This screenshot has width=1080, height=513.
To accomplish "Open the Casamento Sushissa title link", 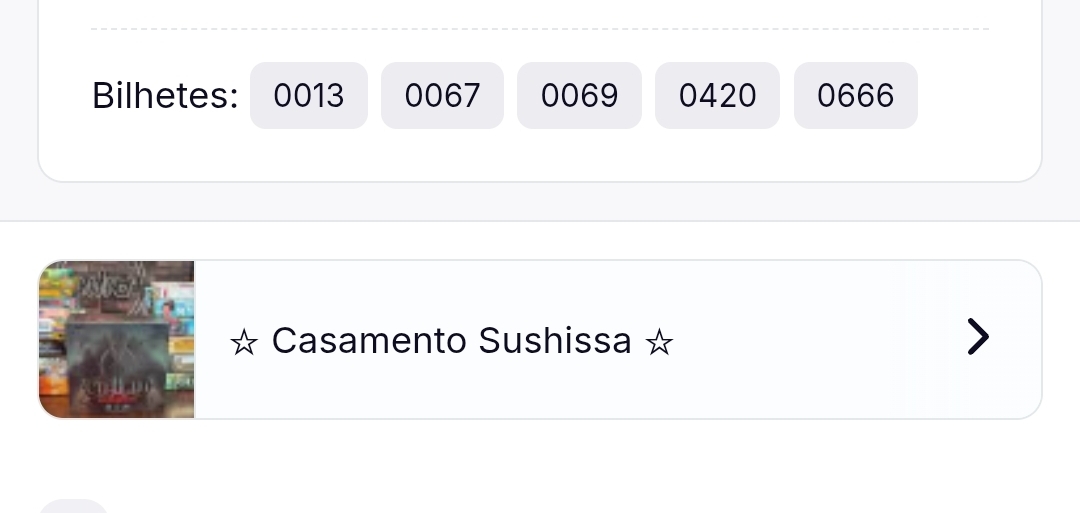I will [x=452, y=341].
